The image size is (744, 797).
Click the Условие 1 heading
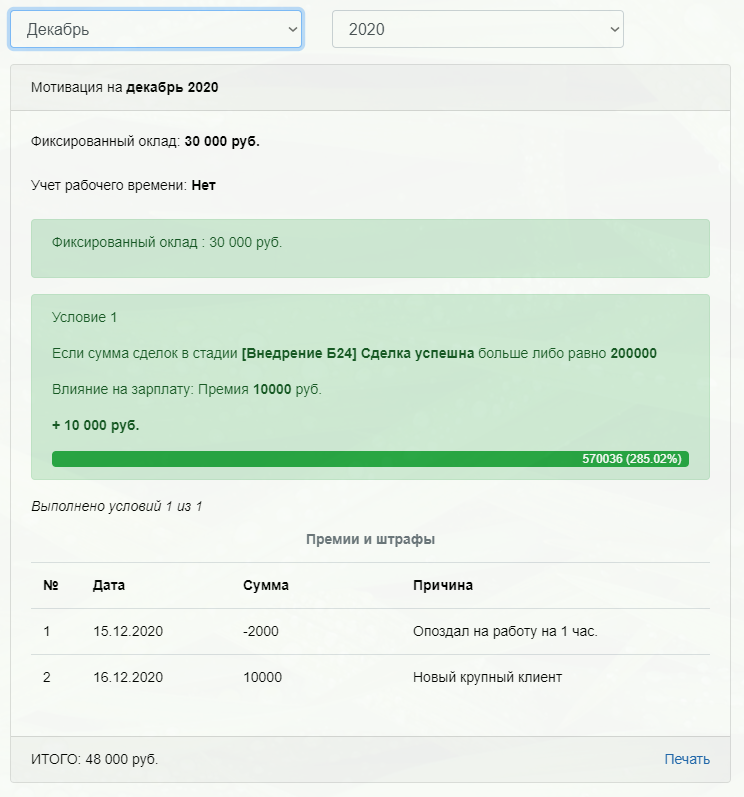[x=84, y=317]
